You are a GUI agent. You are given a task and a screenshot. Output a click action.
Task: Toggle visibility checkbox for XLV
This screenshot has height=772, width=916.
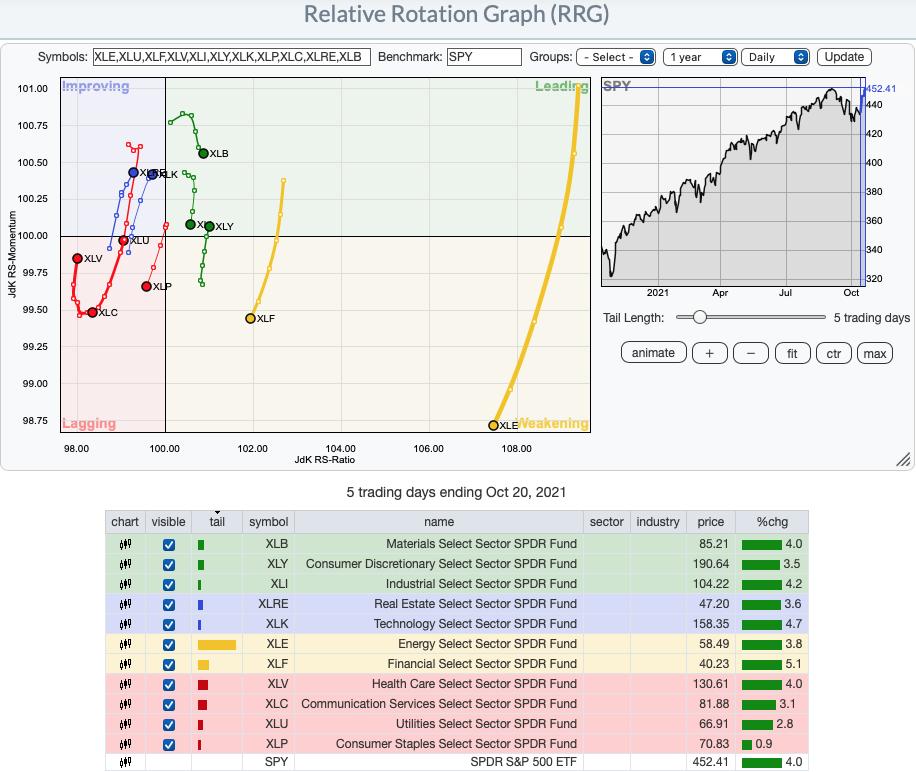(x=169, y=685)
